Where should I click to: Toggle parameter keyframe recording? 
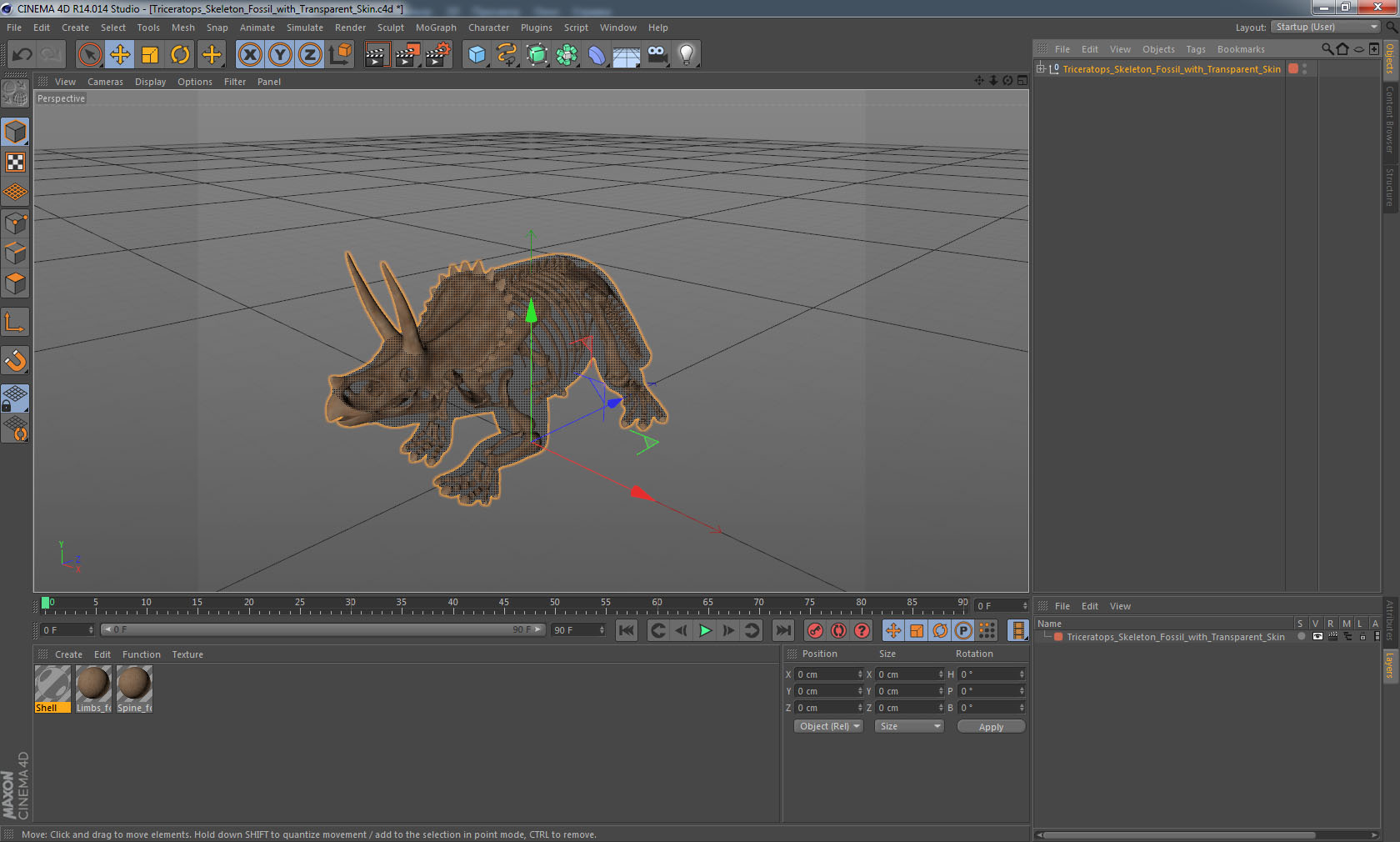tap(963, 630)
